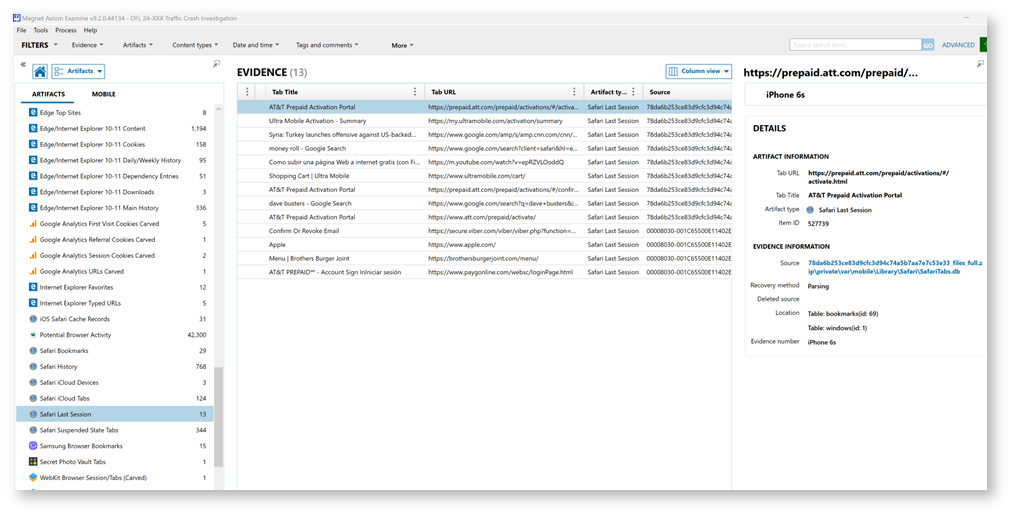This screenshot has width=1014, height=517.
Task: Select the Syria Turkey launches offensive row
Action: (x=484, y=135)
